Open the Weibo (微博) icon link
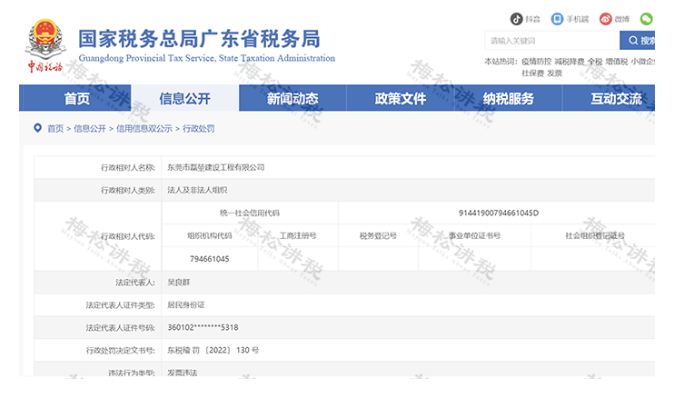The image size is (674, 399). coord(606,19)
